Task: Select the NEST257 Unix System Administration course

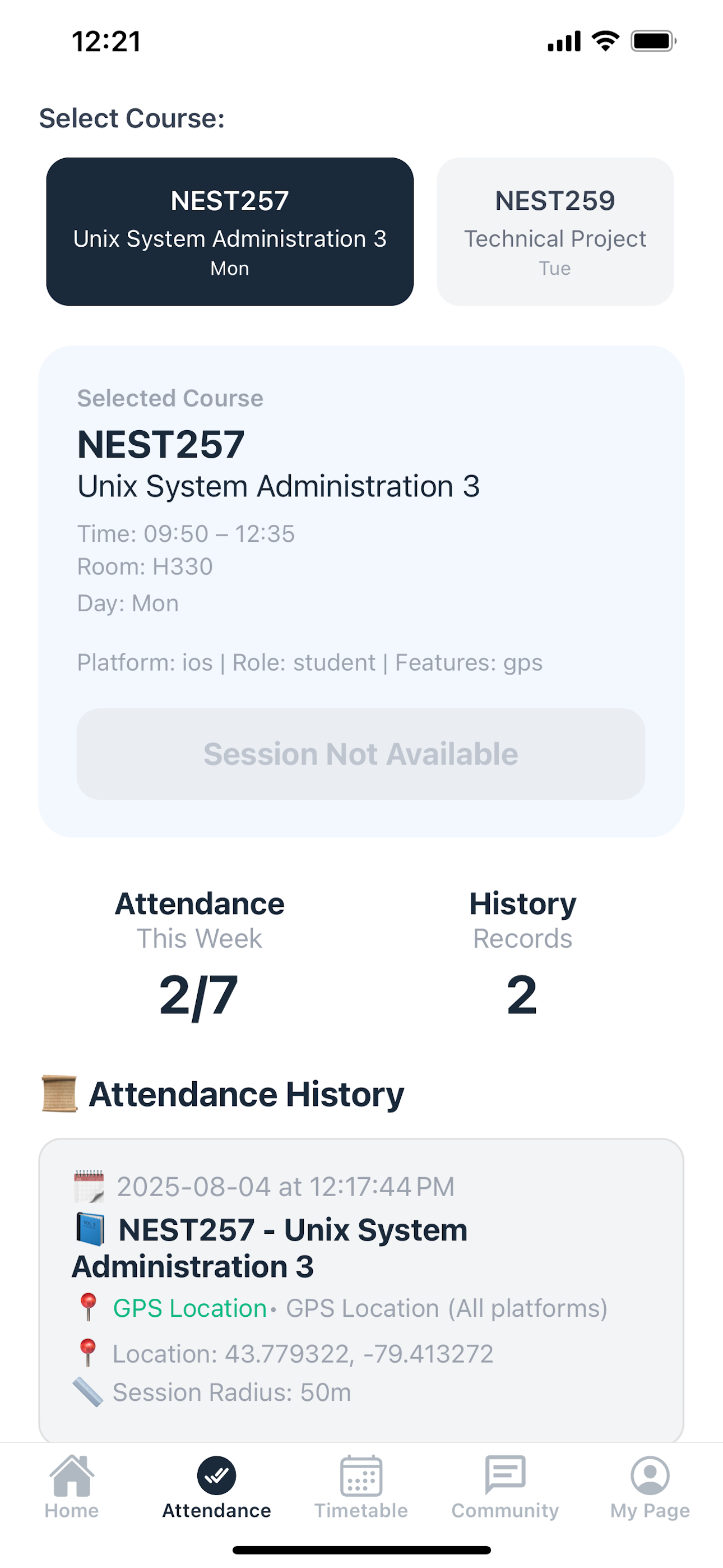Action: pyautogui.click(x=230, y=231)
